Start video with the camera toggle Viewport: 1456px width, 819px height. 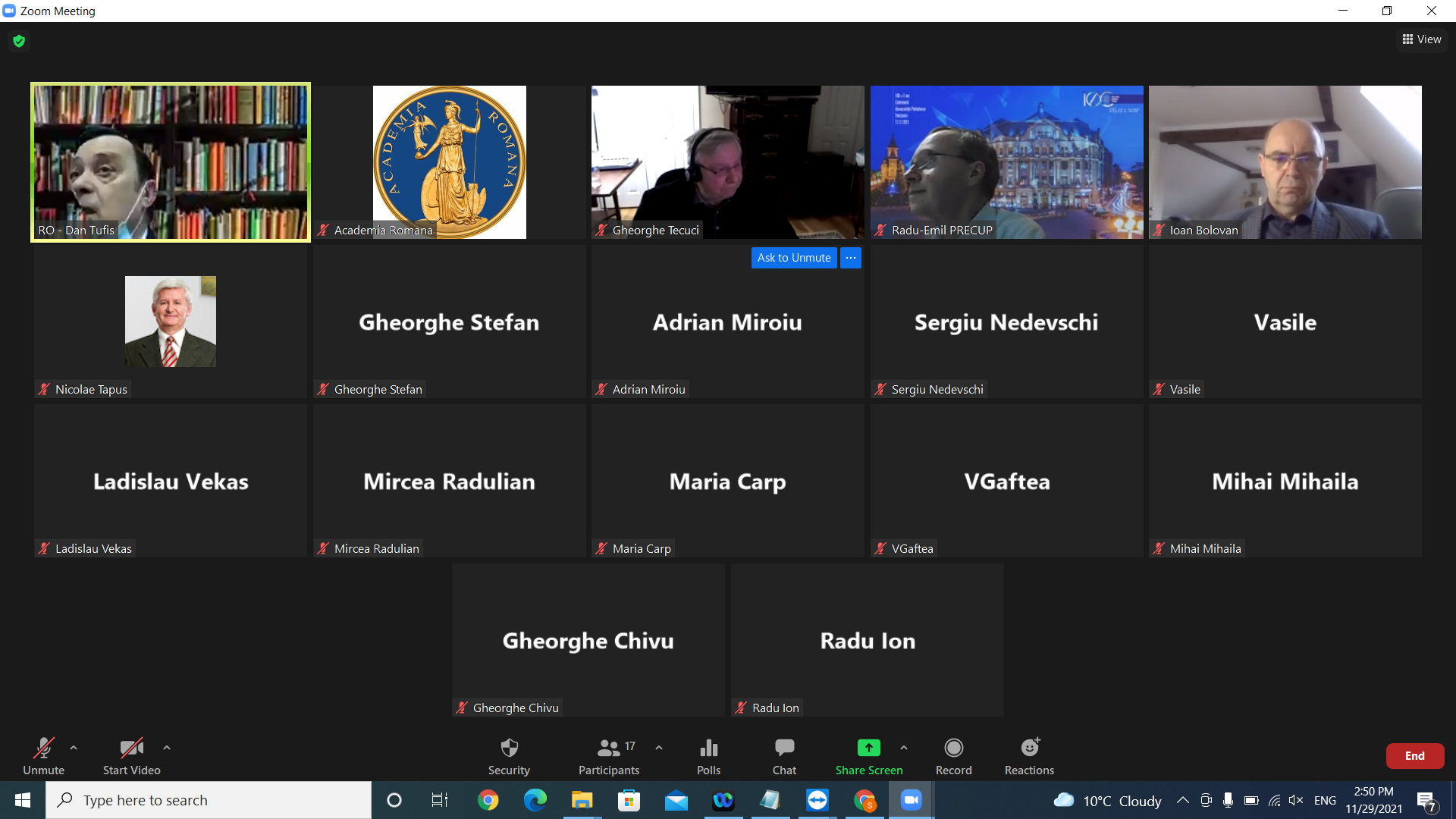click(x=131, y=756)
